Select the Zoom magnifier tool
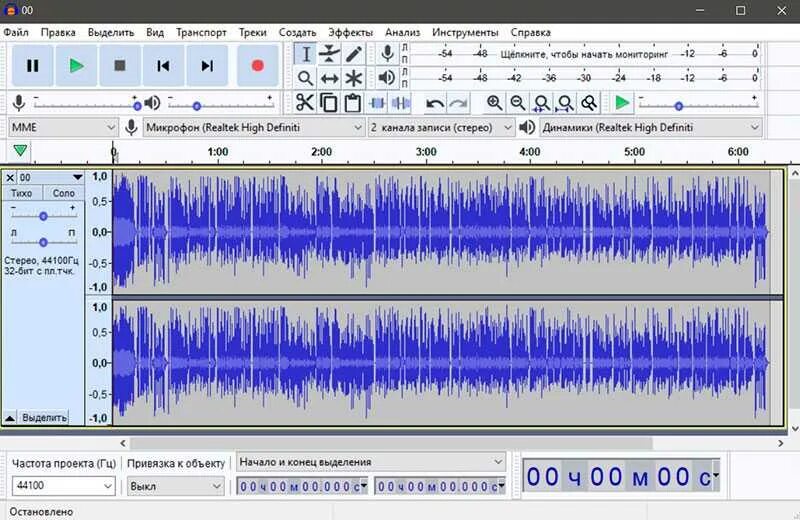The height and width of the screenshot is (520, 800). pyautogui.click(x=306, y=78)
